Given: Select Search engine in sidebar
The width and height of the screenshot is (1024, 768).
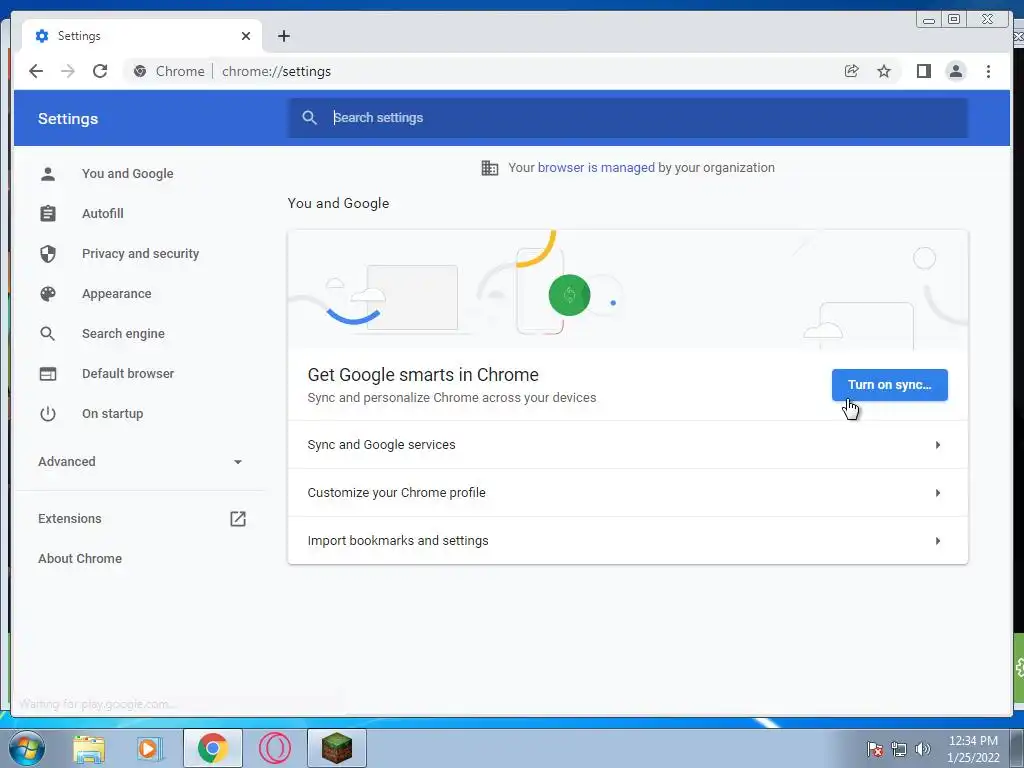Looking at the screenshot, I should (x=123, y=334).
